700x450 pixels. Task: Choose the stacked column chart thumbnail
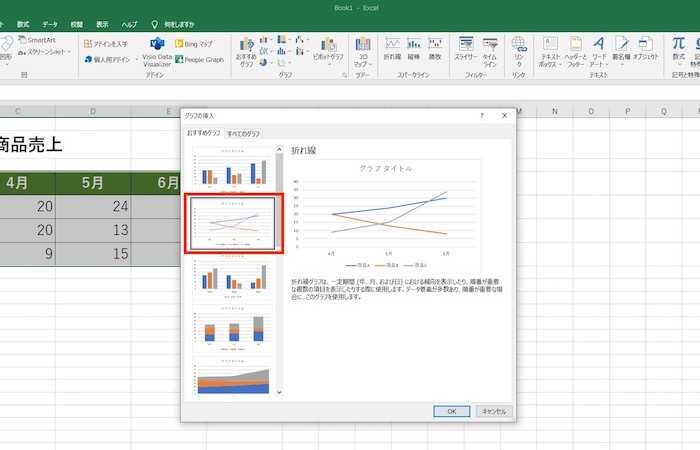(x=232, y=329)
